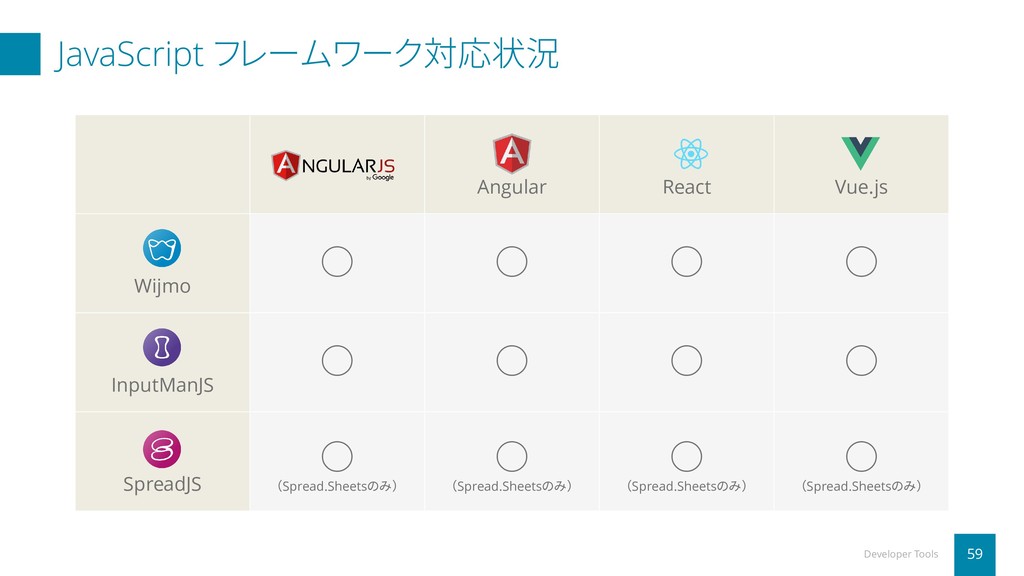Screen dimensions: 1024x576
Task: Click the green Vue.js logo
Action: [860, 153]
